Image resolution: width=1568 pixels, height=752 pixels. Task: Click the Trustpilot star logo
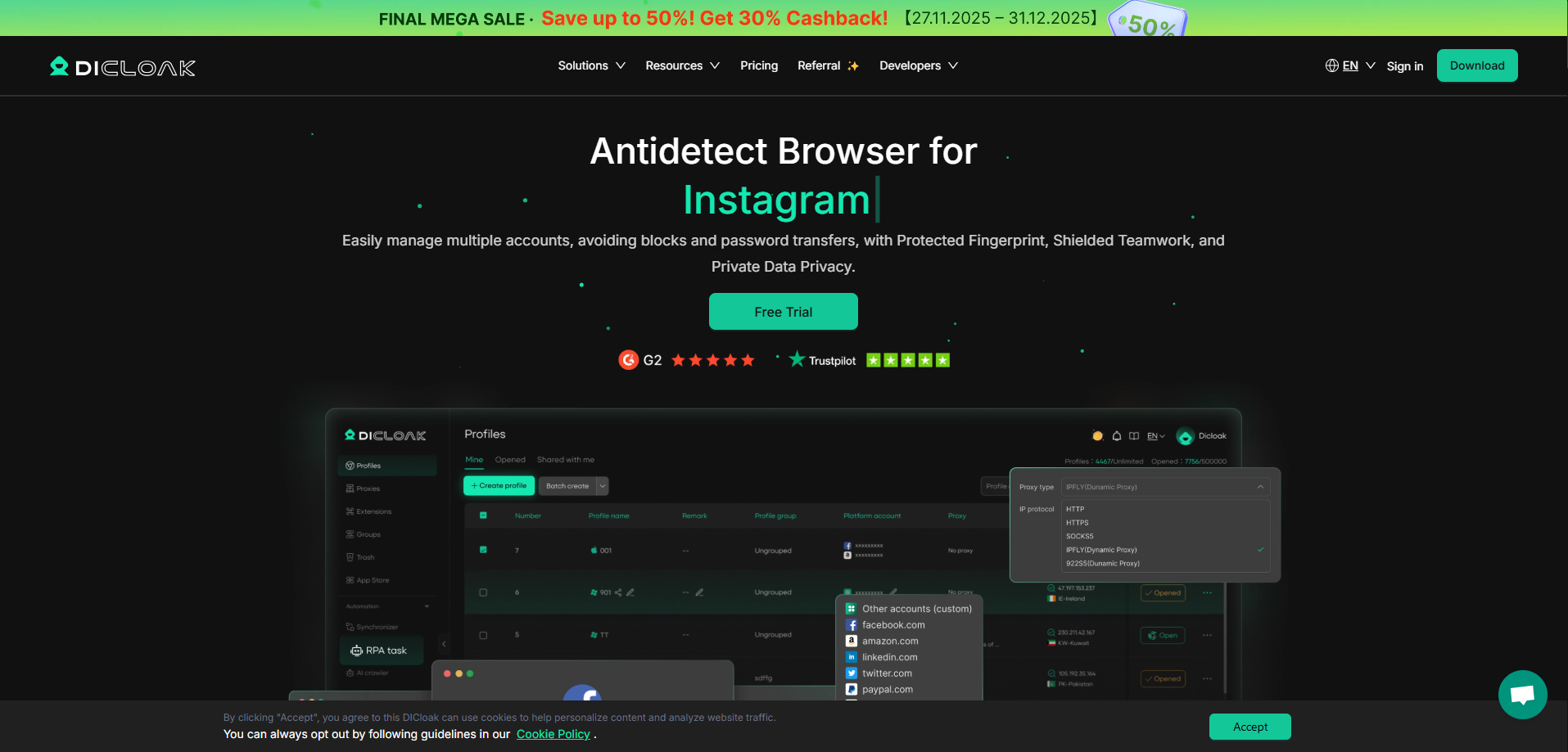click(x=797, y=359)
